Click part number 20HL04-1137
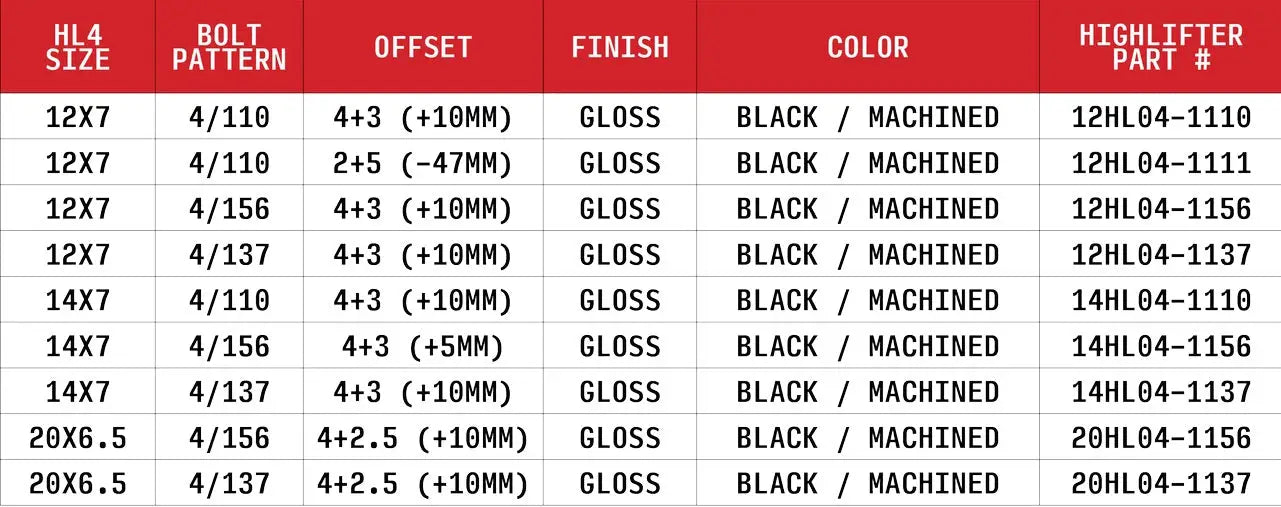Image resolution: width=1281 pixels, height=507 pixels. [x=1161, y=484]
